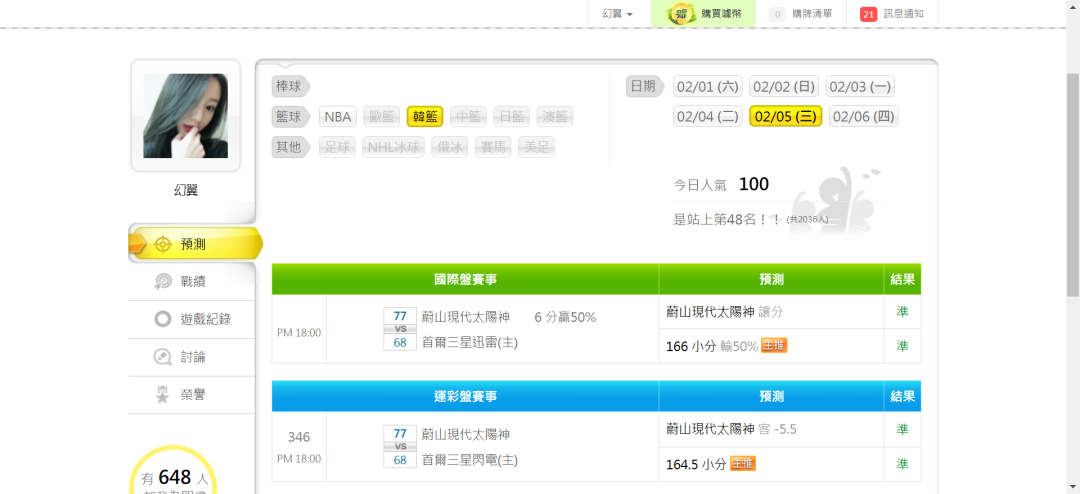Screen dimensions: 1080x494
Task: Switch to 遊戲紀錄 sidebar tab
Action: pos(191,319)
